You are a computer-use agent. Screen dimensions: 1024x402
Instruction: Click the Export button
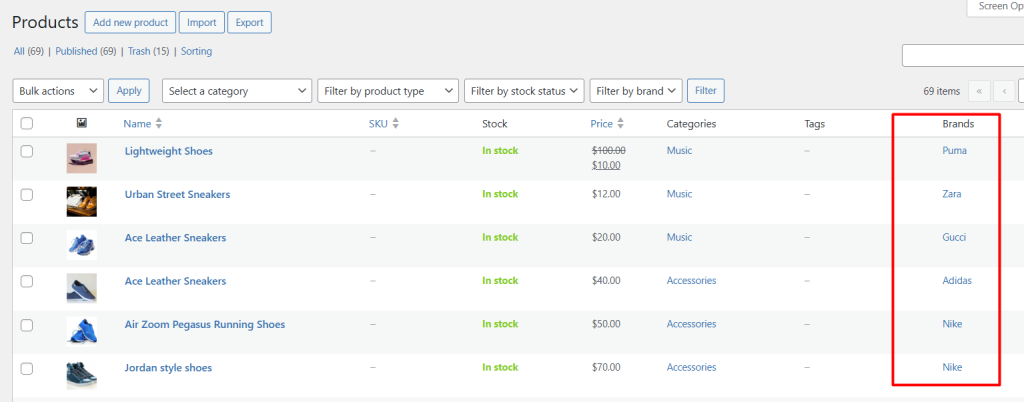click(x=249, y=22)
